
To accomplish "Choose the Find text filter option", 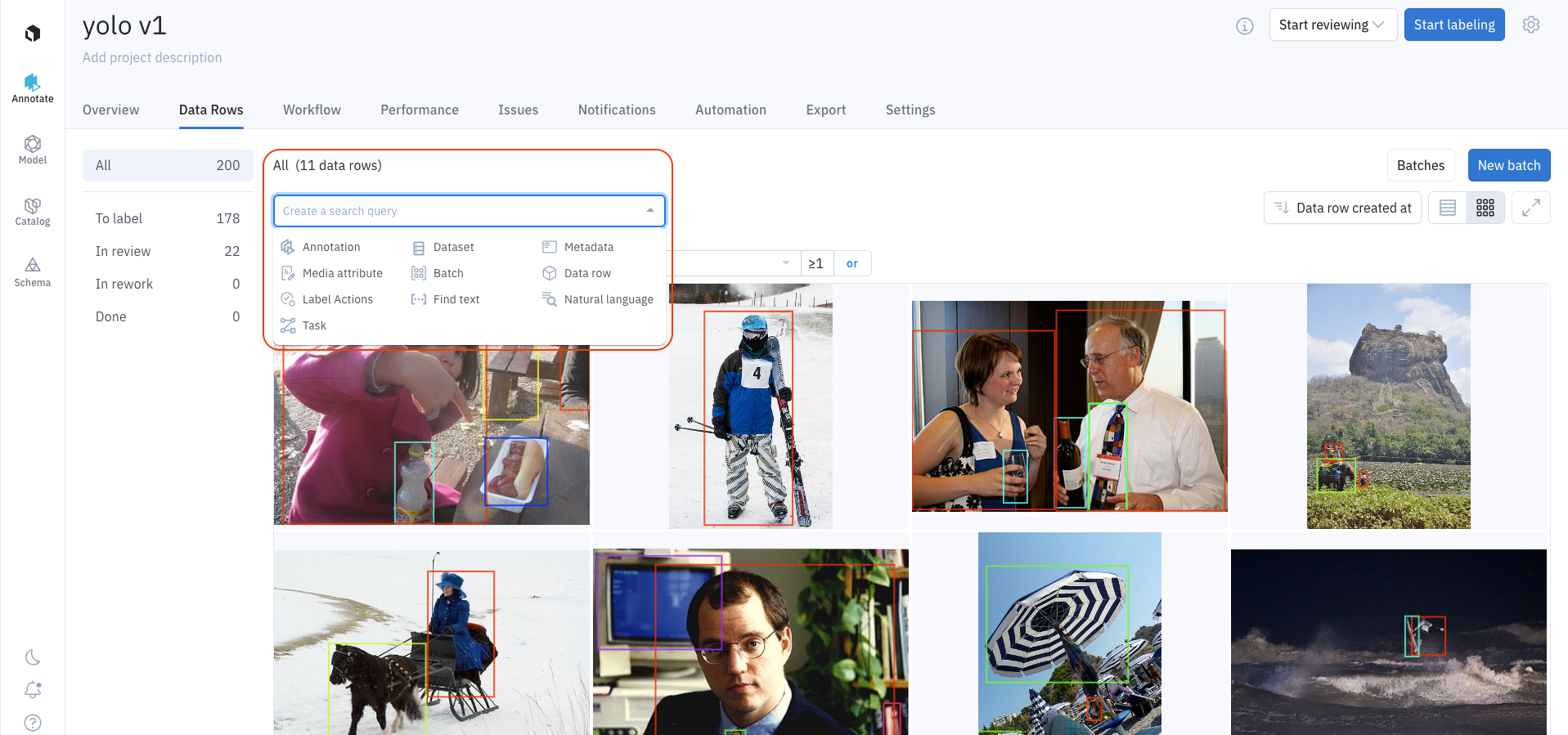I will click(x=446, y=299).
